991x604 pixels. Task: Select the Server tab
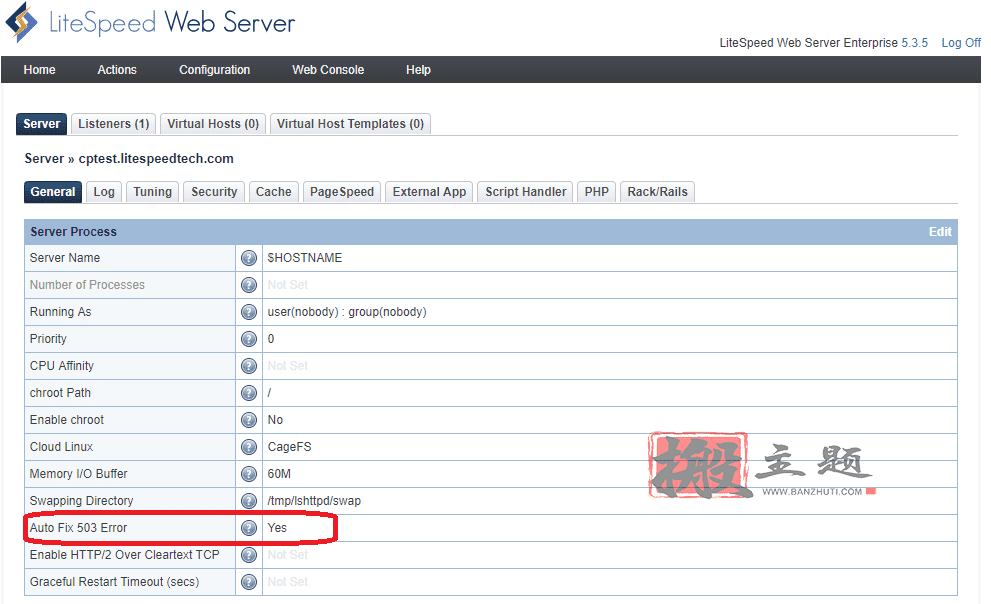tap(42, 124)
